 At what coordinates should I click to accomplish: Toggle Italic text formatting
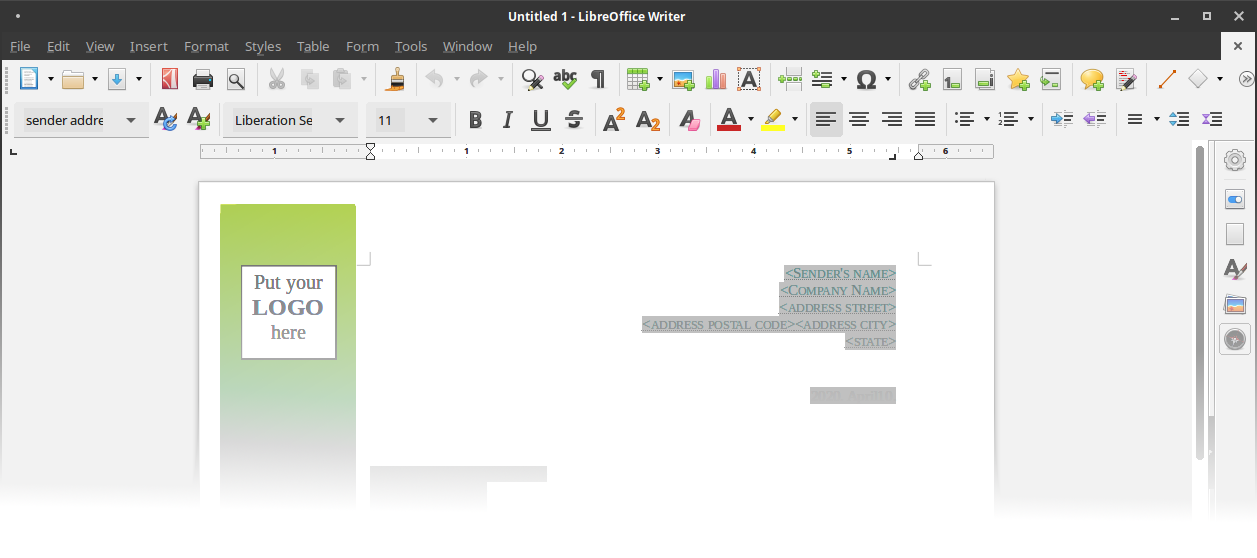point(507,120)
